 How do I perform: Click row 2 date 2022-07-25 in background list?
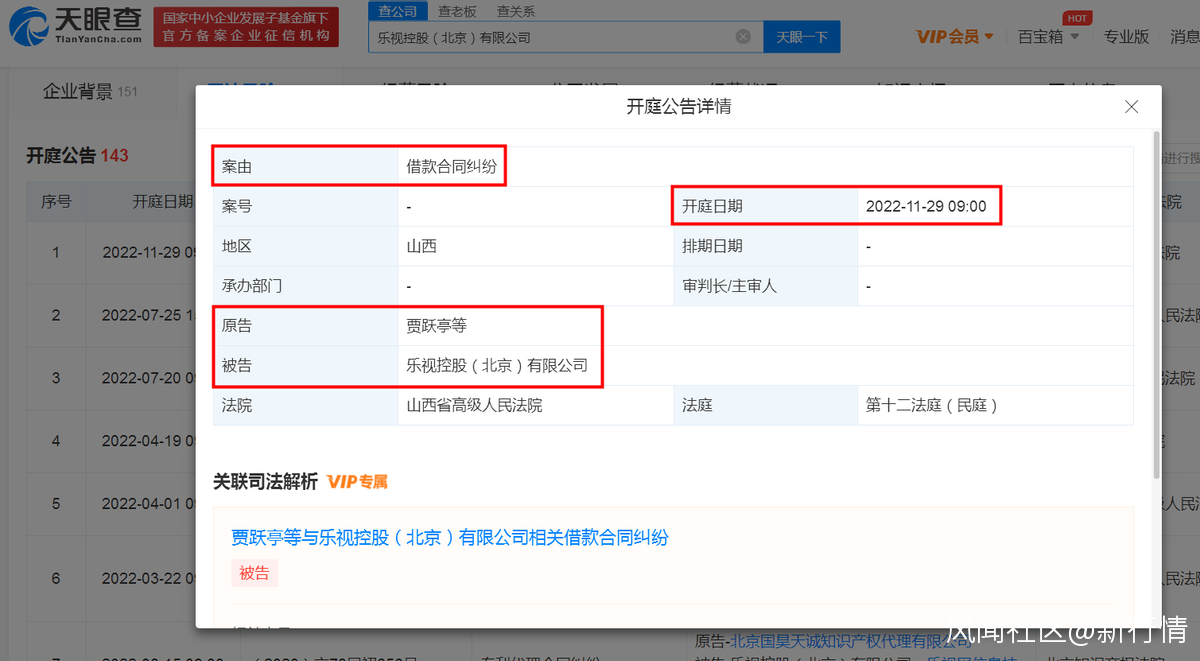pyautogui.click(x=148, y=315)
